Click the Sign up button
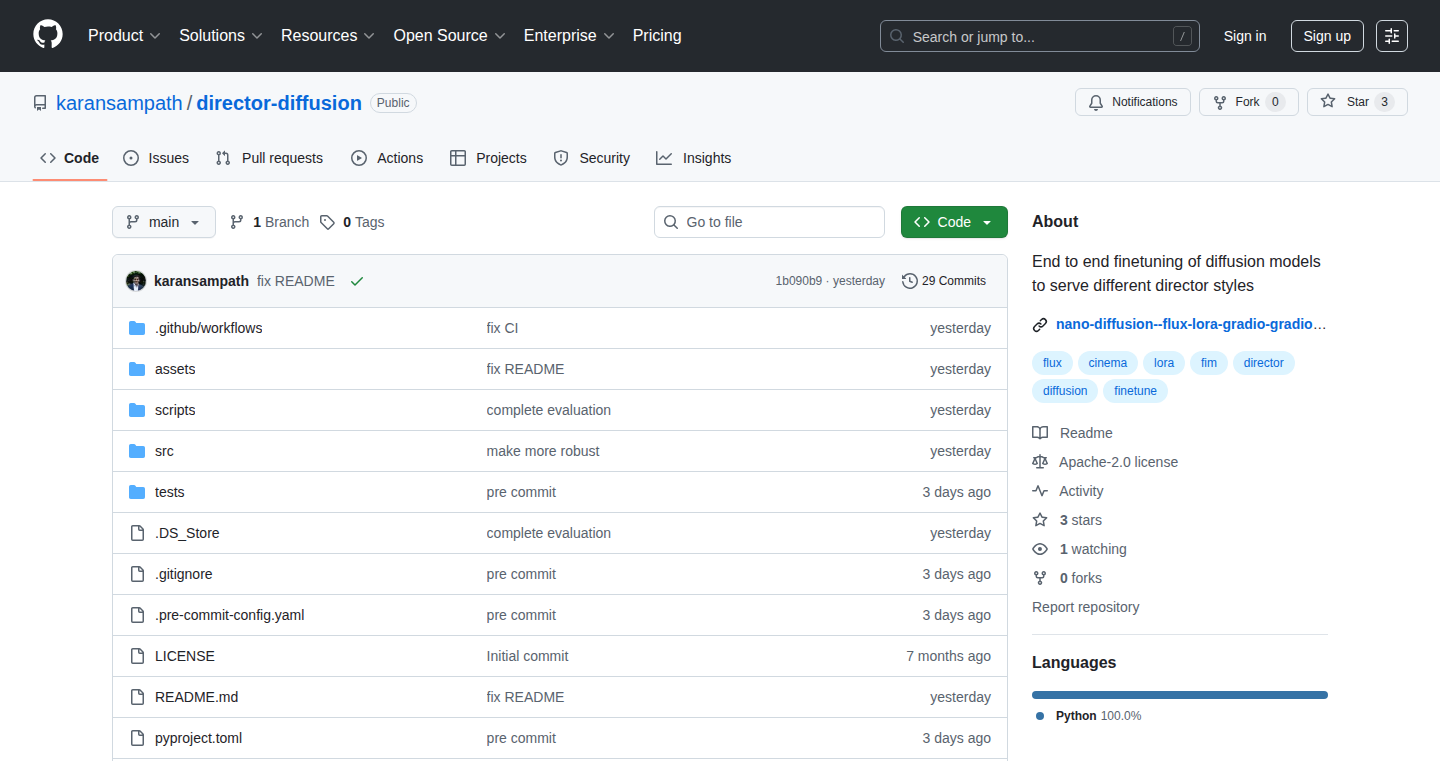The height and width of the screenshot is (761, 1440). click(x=1327, y=36)
